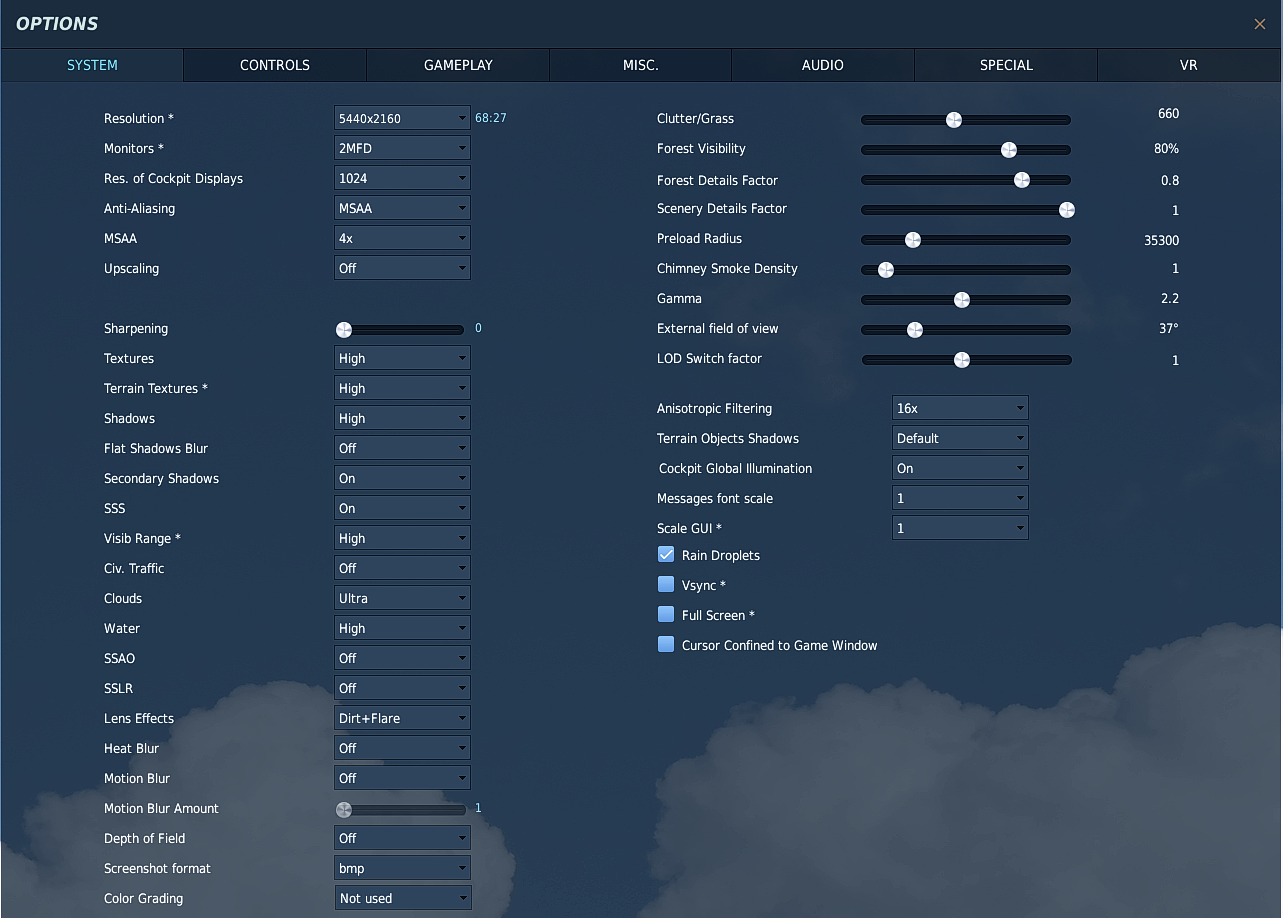Click the Sharpening slider handle
1283x918 pixels.
coord(344,329)
